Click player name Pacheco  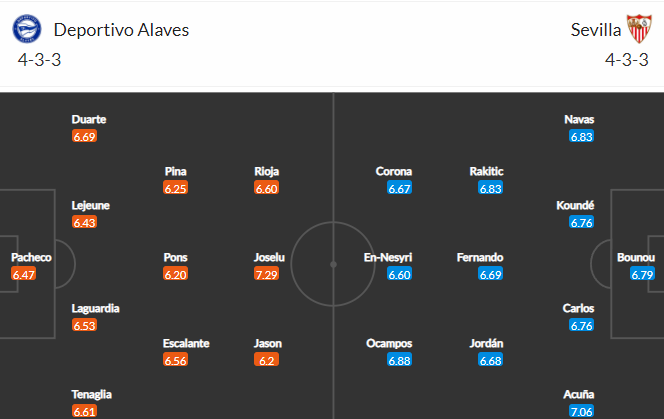coord(31,258)
